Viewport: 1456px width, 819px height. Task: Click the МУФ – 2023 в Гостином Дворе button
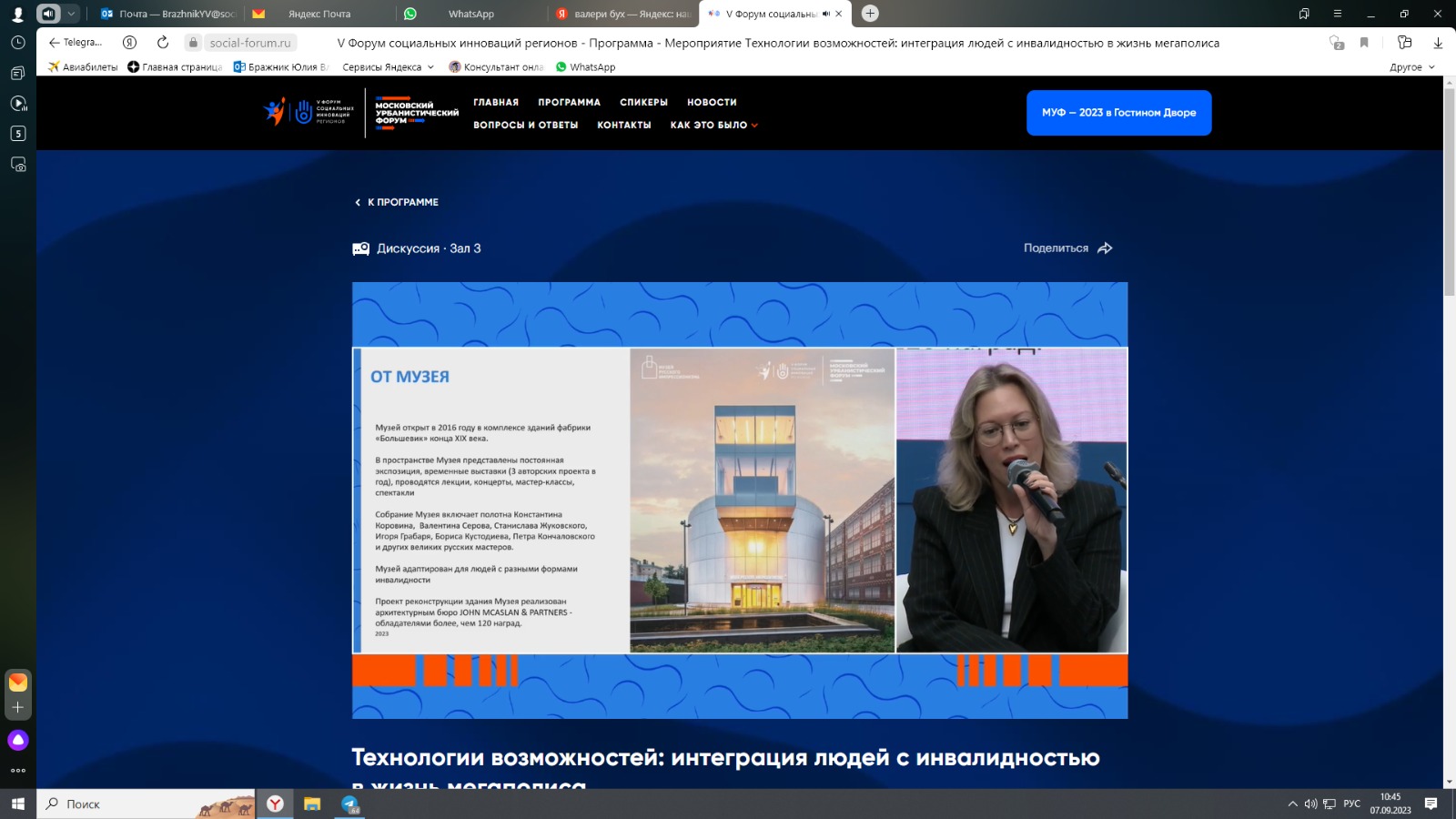(x=1118, y=113)
